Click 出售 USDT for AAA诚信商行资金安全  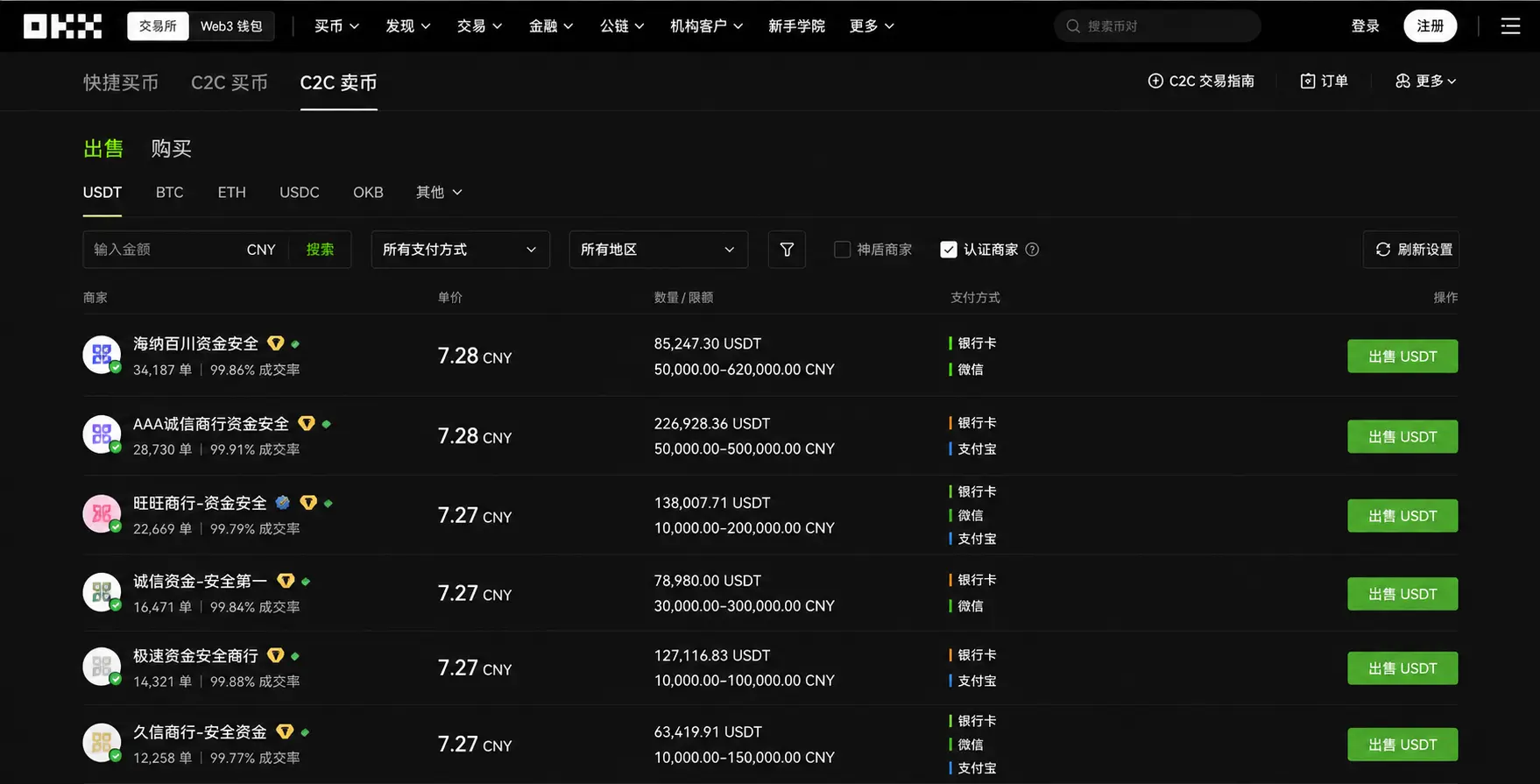pyautogui.click(x=1402, y=436)
